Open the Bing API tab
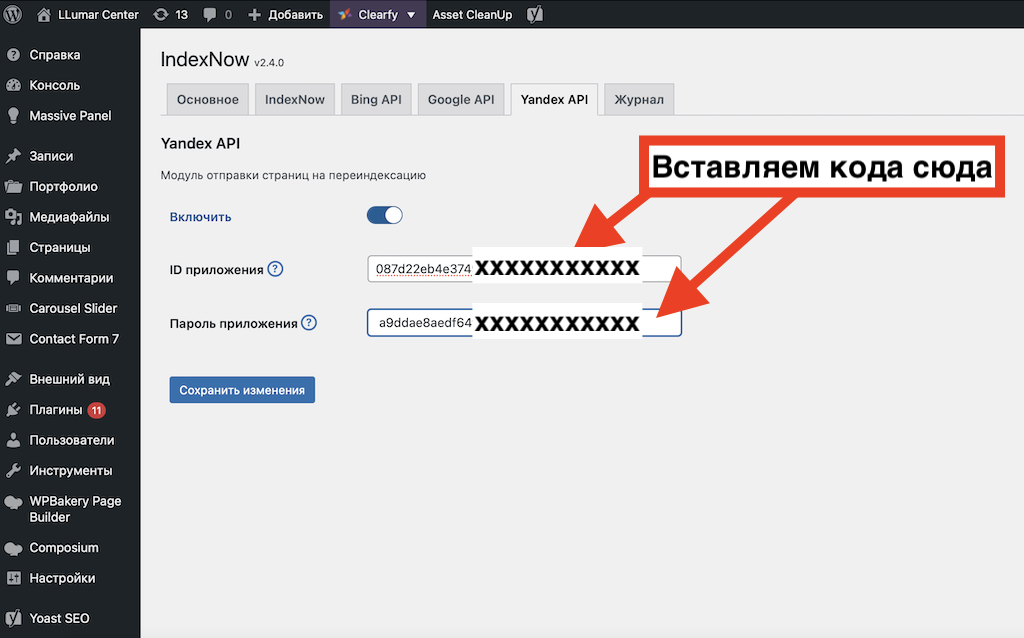 376,99
